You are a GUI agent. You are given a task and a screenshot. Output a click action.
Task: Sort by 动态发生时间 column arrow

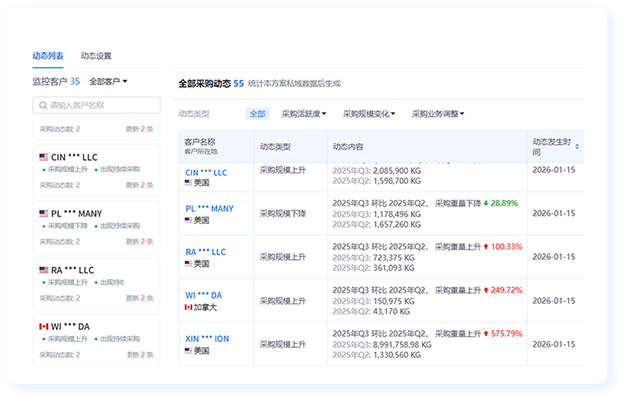pos(577,146)
